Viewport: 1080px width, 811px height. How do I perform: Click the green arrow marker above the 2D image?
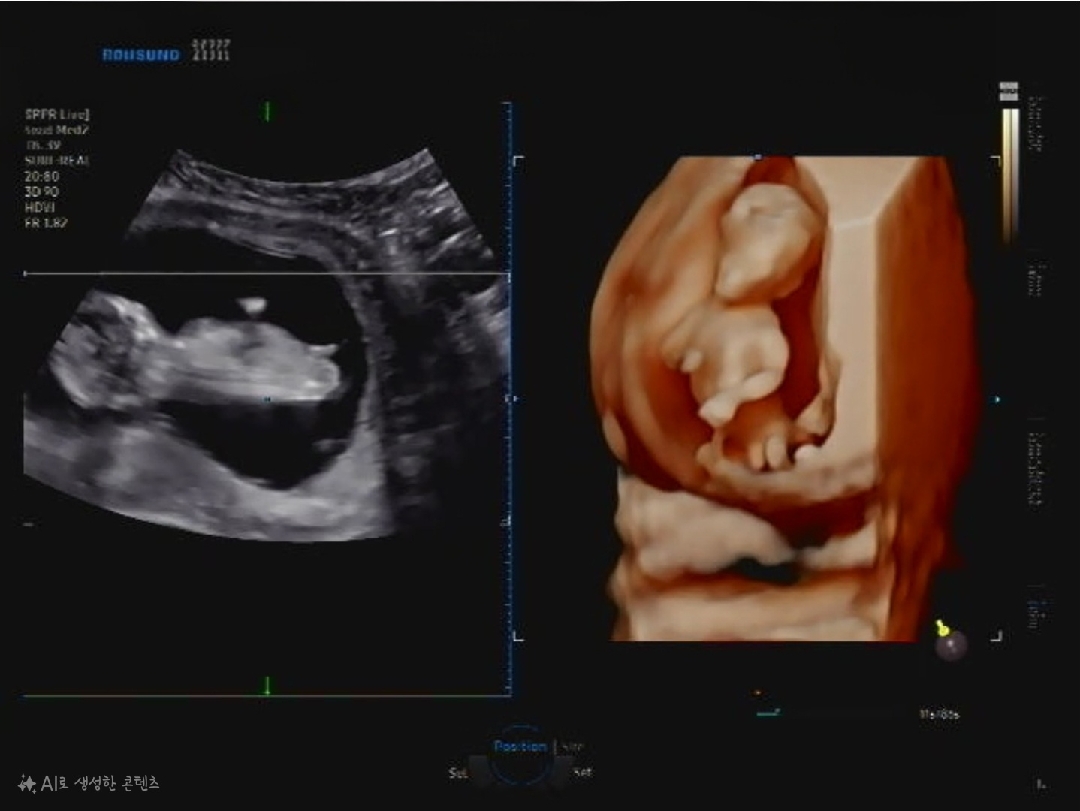(267, 111)
